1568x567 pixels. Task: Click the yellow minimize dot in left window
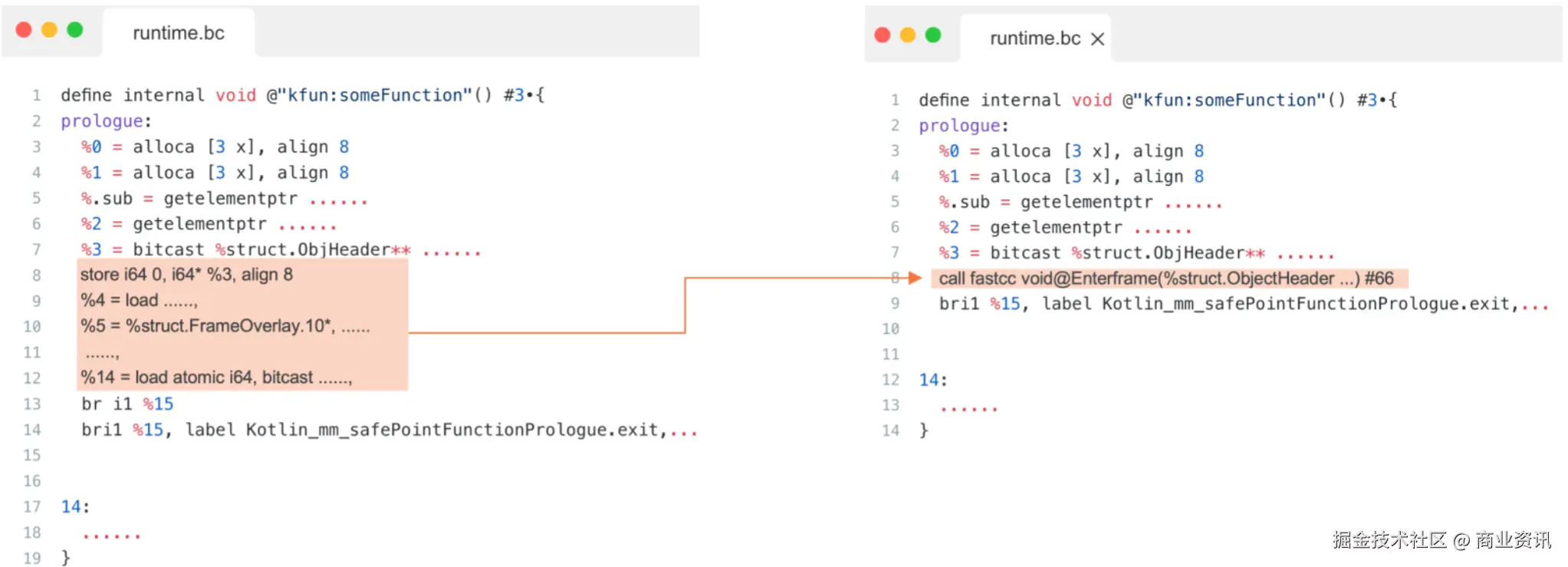click(x=49, y=30)
